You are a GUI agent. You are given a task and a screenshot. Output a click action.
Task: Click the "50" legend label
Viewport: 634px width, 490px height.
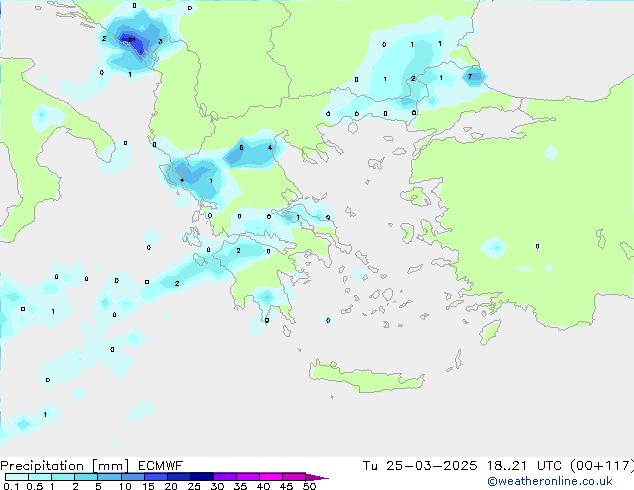tap(309, 486)
